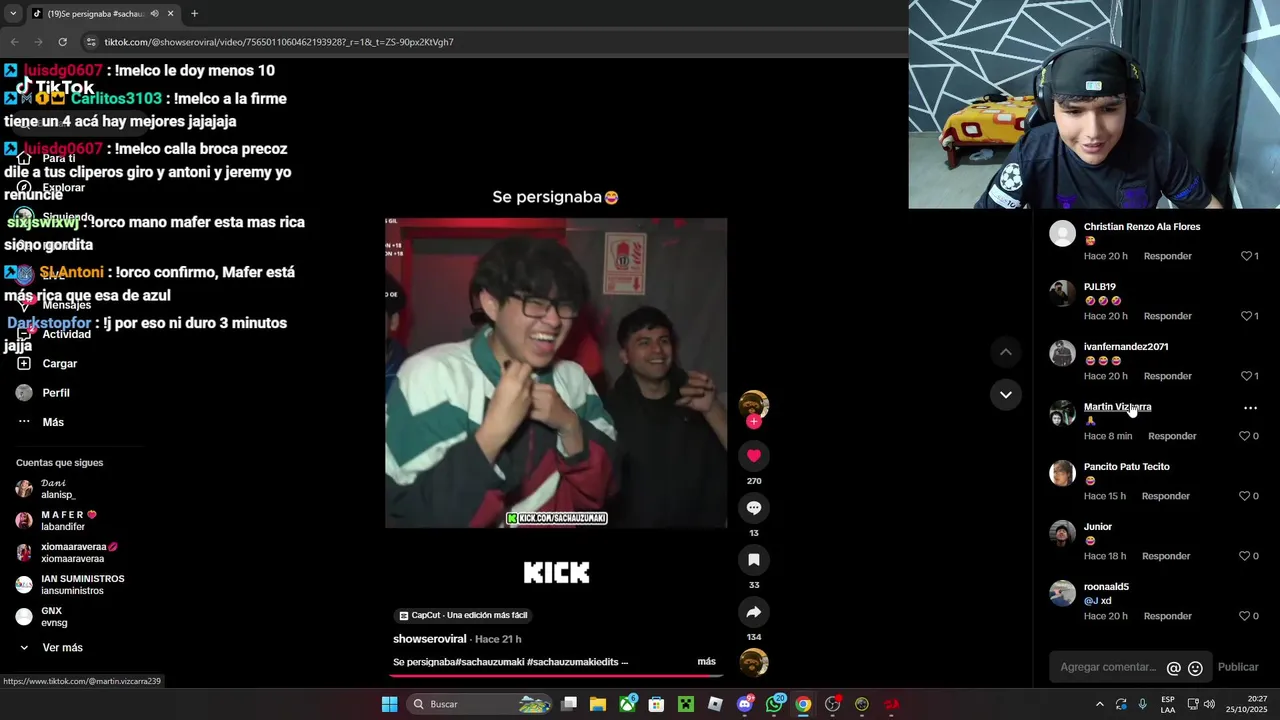Mute the tab via speaker icon
The image size is (1280, 720).
(x=154, y=14)
